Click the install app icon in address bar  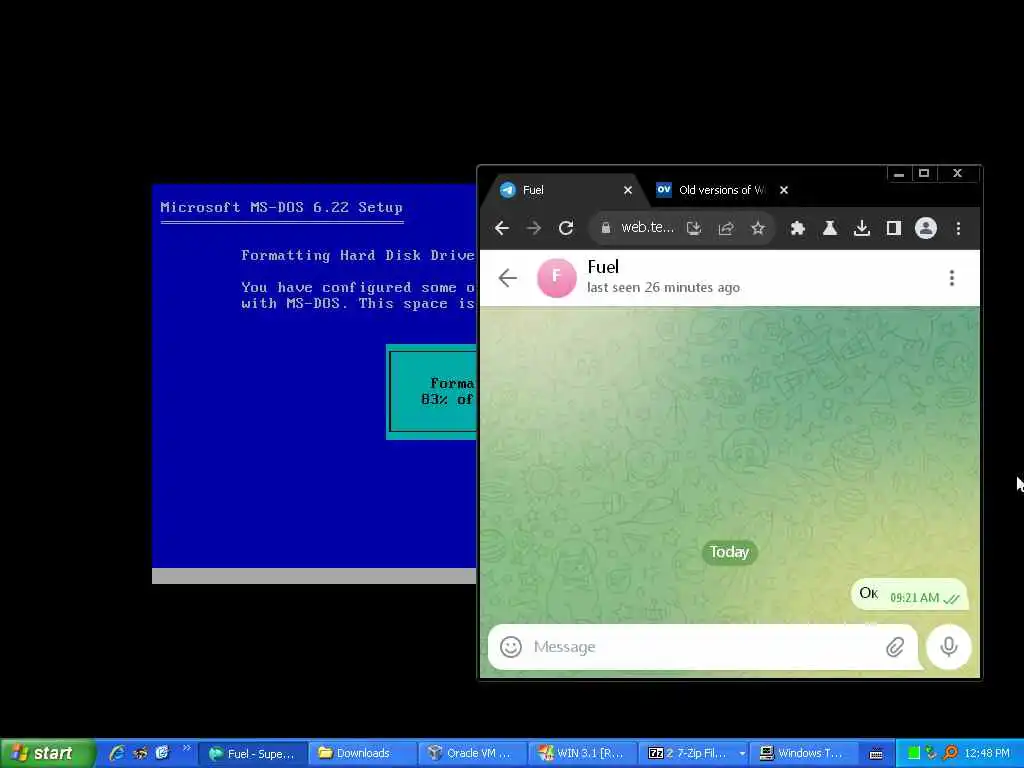(694, 228)
